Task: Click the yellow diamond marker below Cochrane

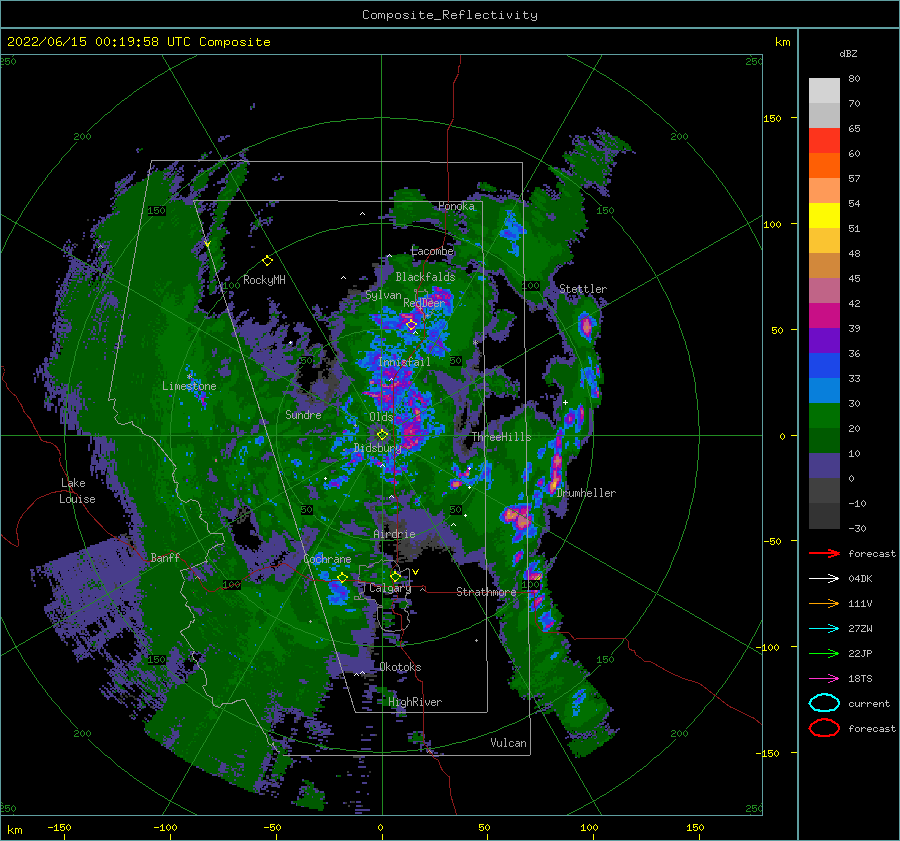Action: click(342, 578)
